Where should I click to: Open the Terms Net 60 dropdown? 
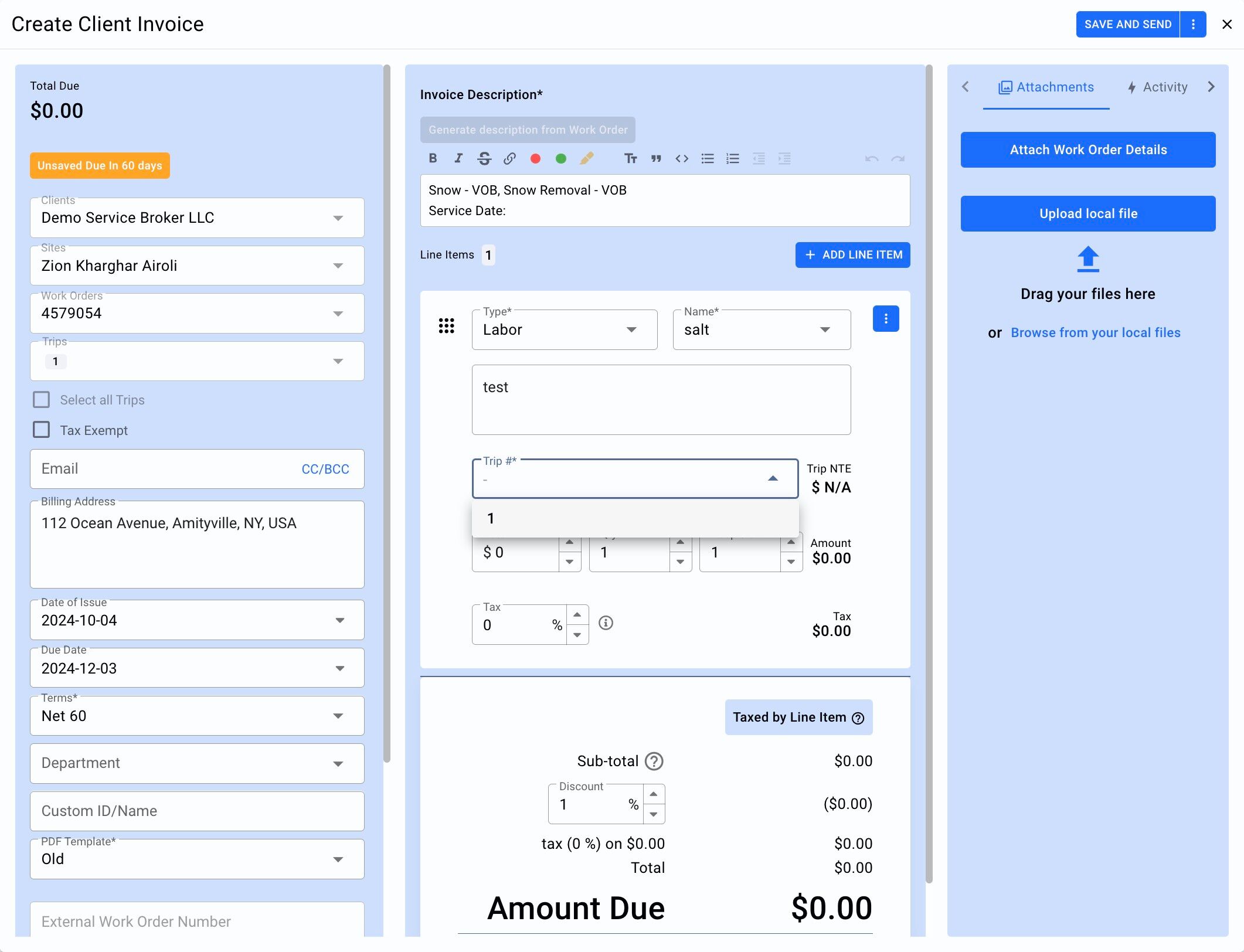pos(338,716)
